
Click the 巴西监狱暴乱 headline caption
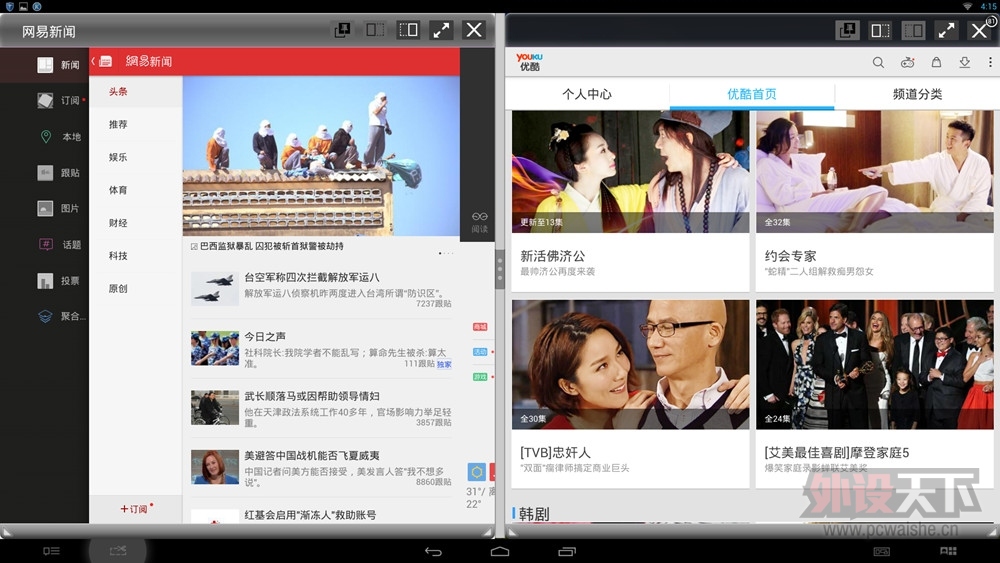coord(272,246)
